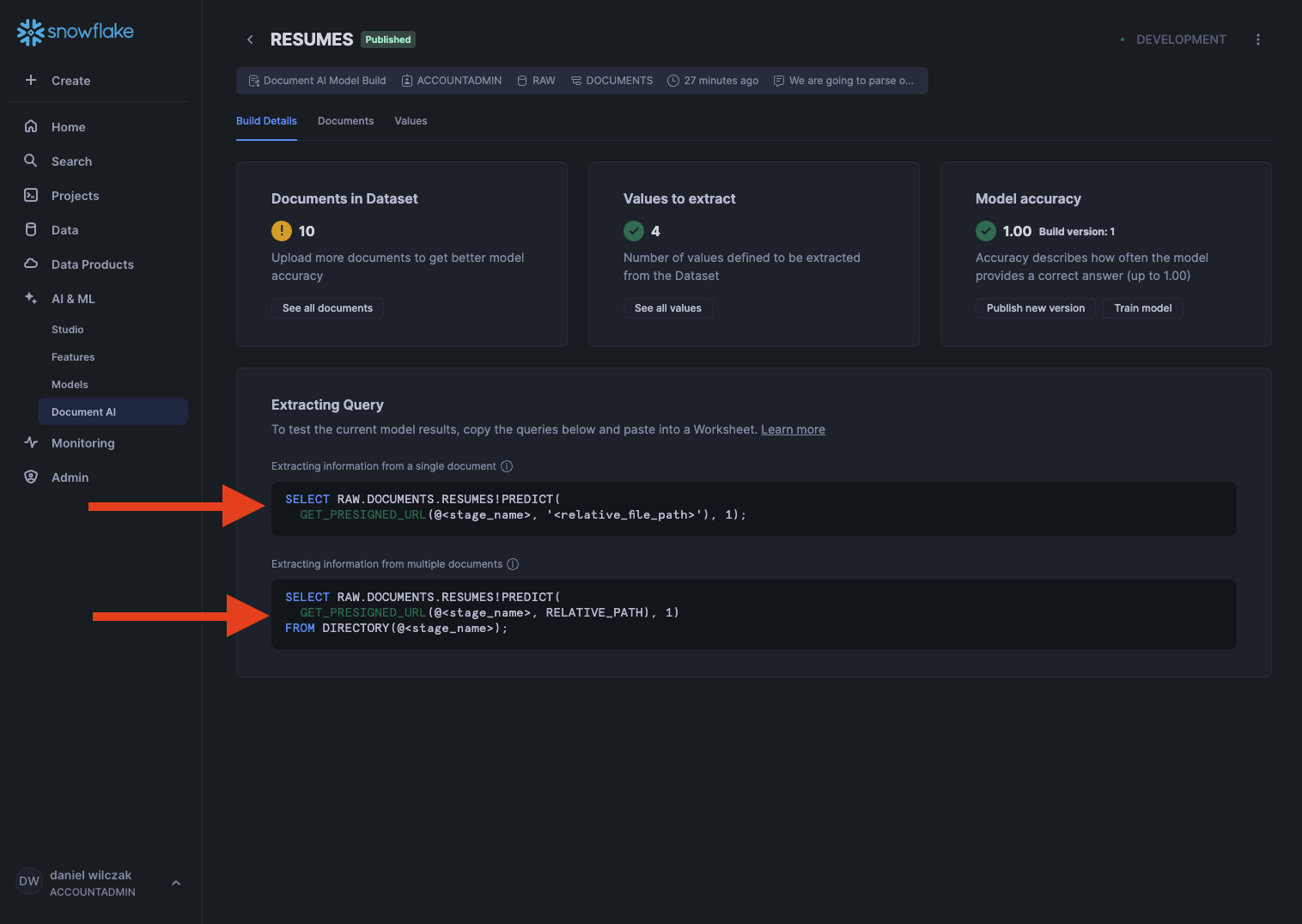Open Search in the sidebar

click(71, 161)
